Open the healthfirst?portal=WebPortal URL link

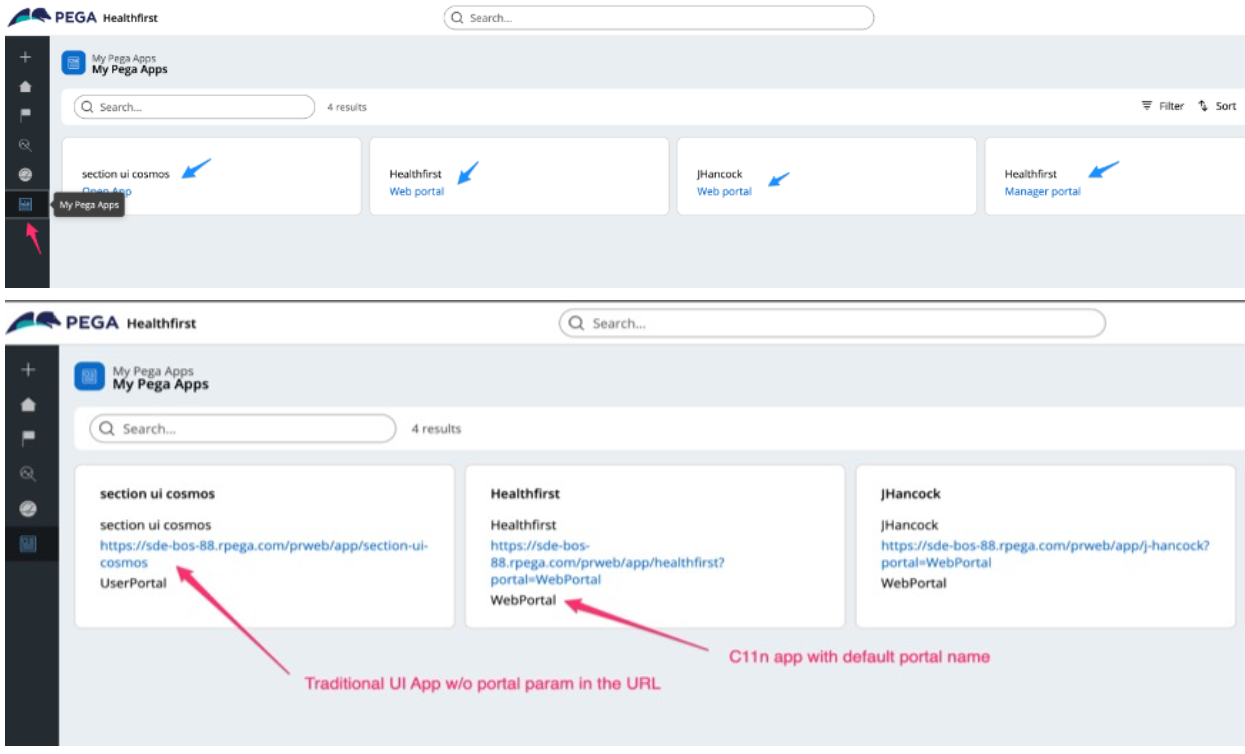[608, 562]
